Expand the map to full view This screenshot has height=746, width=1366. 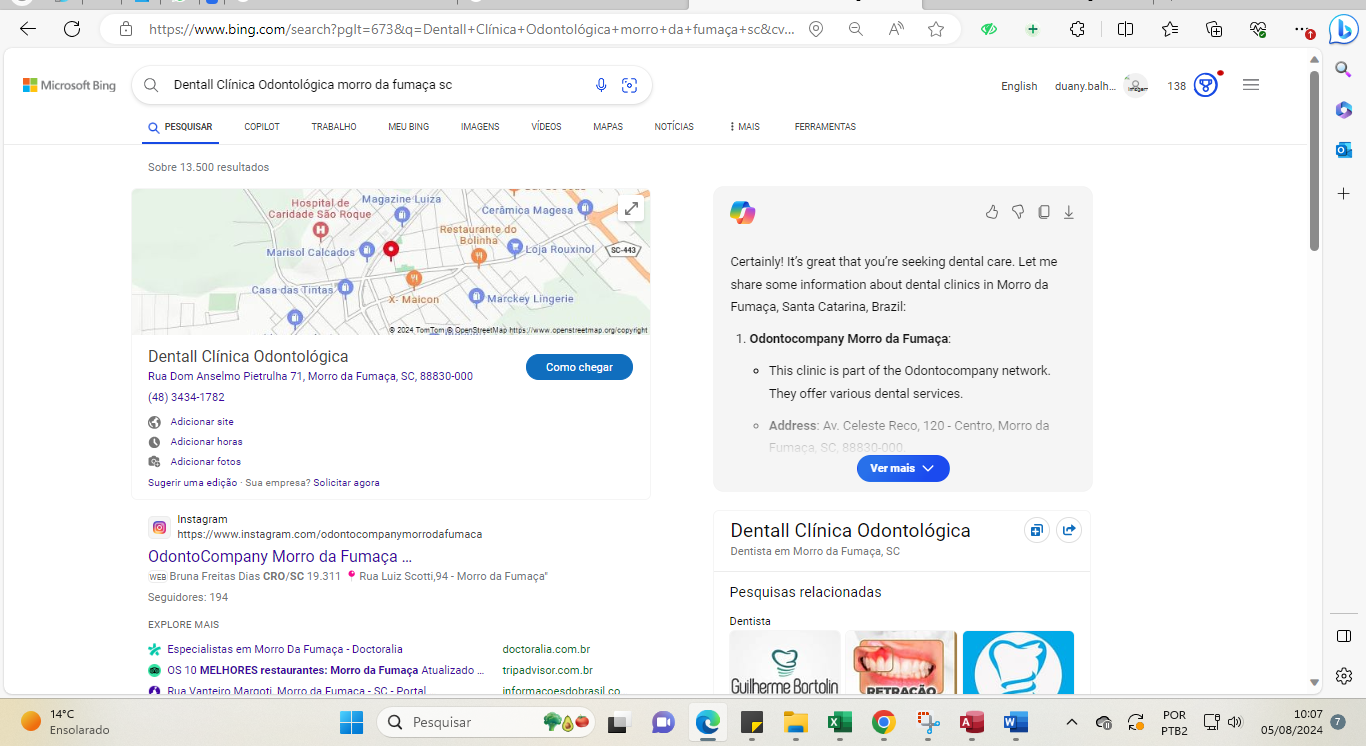pos(630,209)
